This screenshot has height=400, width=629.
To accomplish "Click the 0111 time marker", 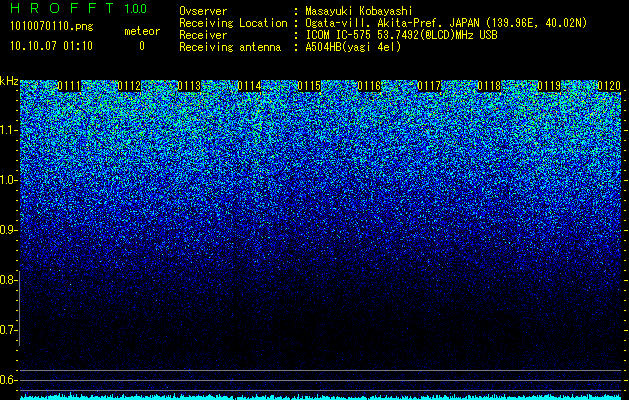I will click(x=69, y=86).
